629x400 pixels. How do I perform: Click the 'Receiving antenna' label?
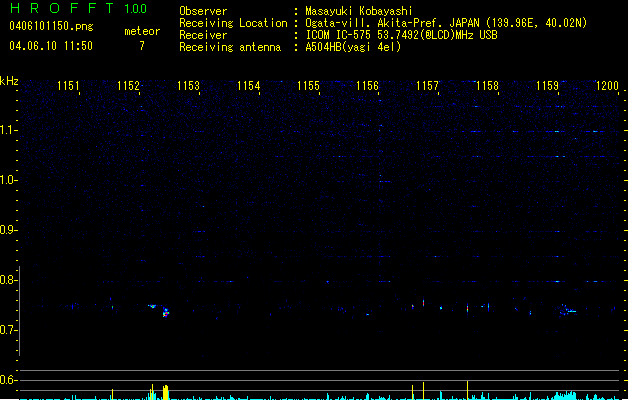[230, 47]
